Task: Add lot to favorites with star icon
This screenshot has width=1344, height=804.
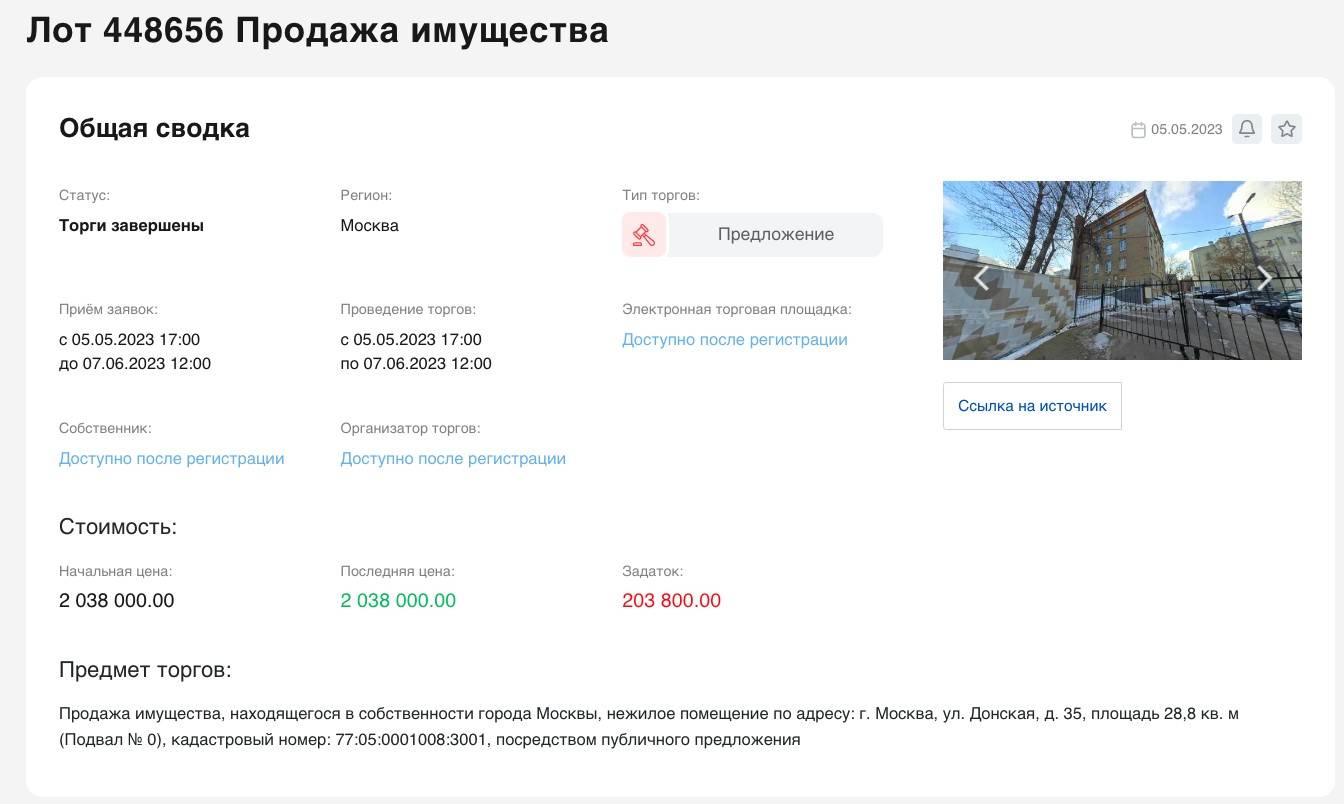Action: (x=1287, y=129)
